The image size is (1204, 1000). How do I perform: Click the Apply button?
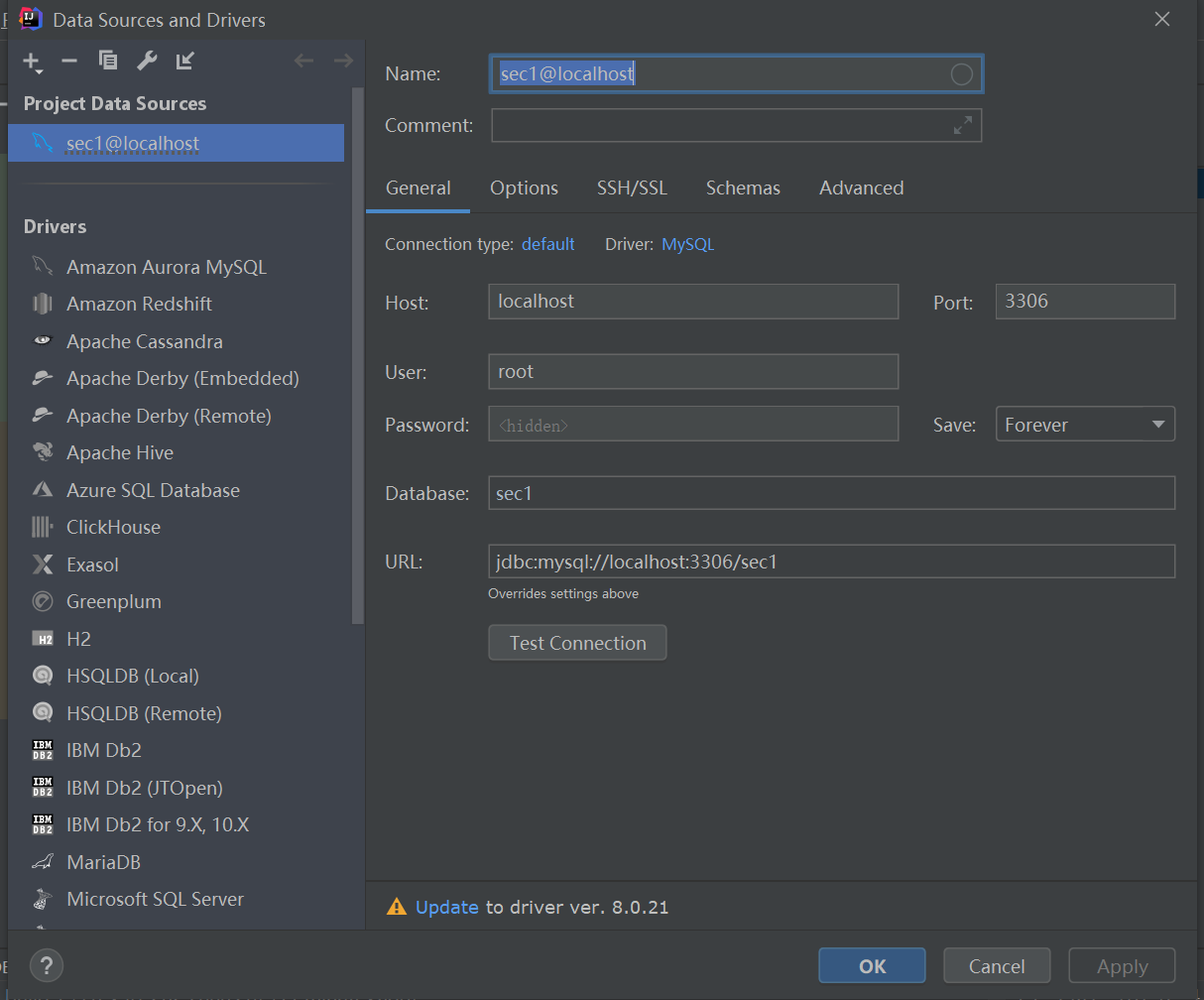(x=1122, y=966)
